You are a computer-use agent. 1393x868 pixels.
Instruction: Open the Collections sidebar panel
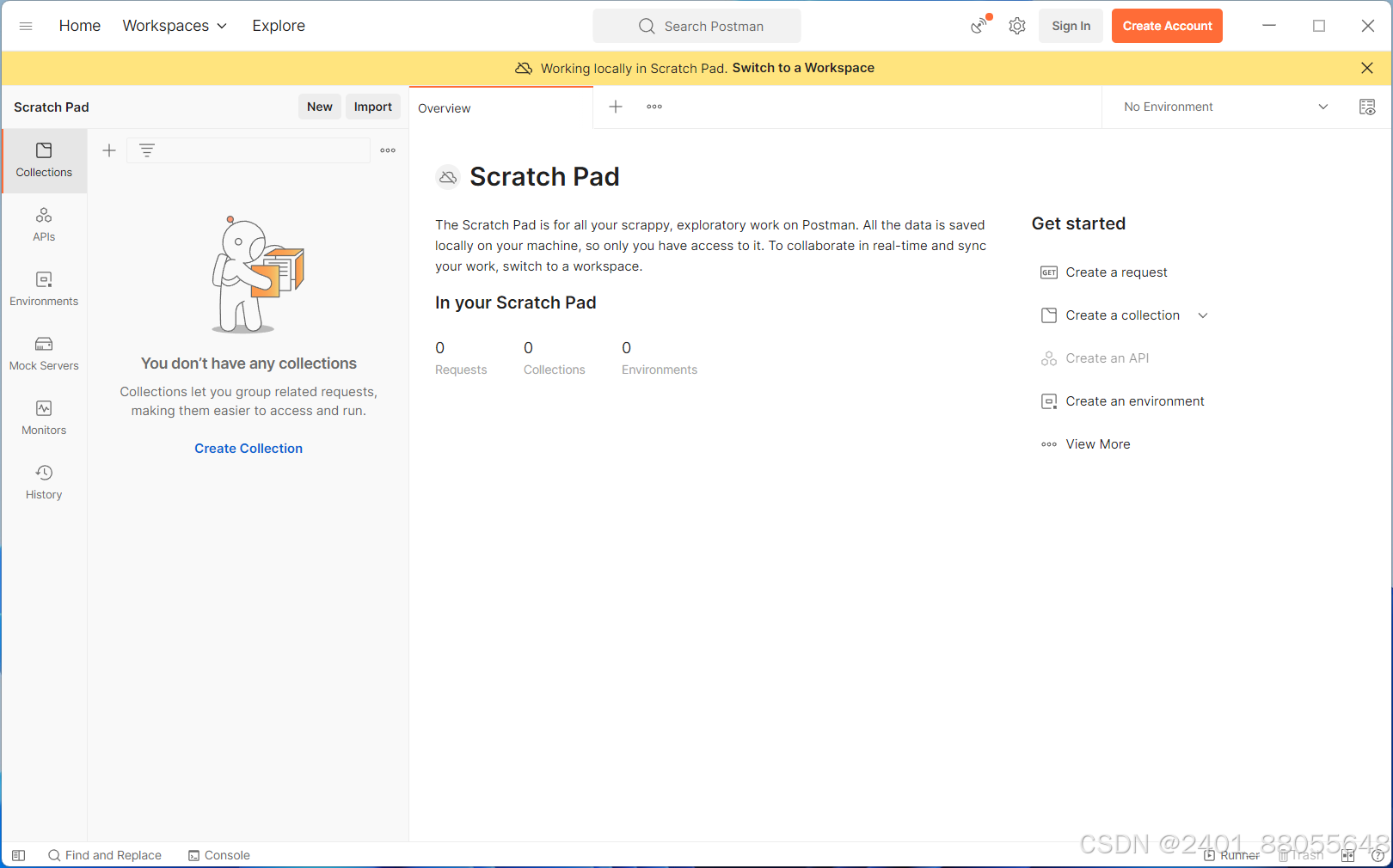[44, 161]
